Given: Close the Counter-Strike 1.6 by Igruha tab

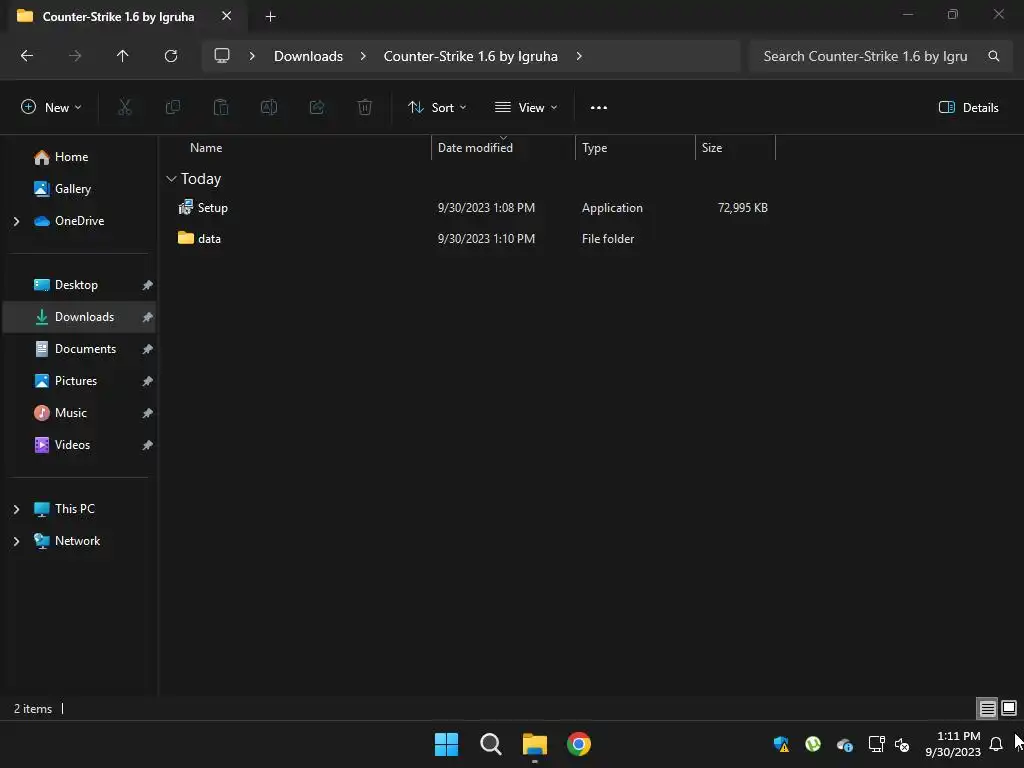Looking at the screenshot, I should tap(226, 16).
